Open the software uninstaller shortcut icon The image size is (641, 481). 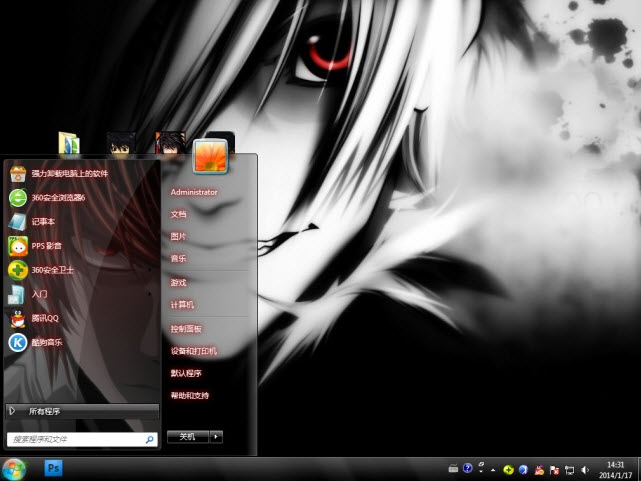(x=18, y=174)
